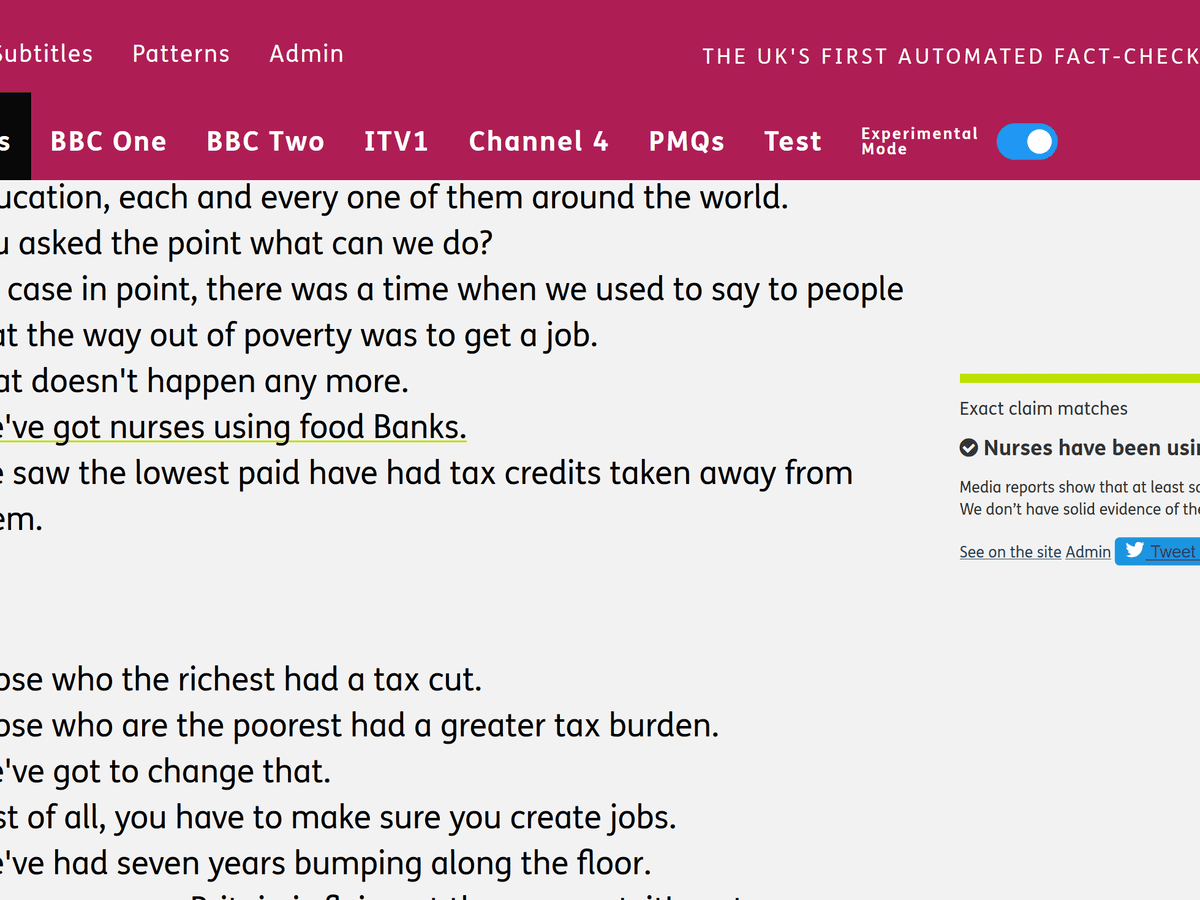Toggle the Experimental Mode switch
The height and width of the screenshot is (900, 1200).
click(x=1027, y=142)
